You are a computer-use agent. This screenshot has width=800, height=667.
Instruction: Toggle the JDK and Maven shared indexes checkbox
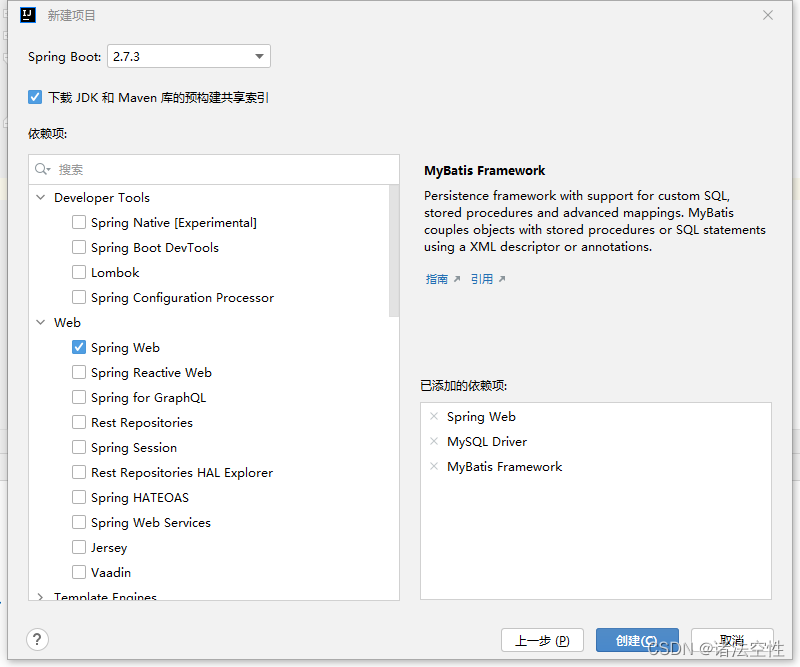click(35, 97)
